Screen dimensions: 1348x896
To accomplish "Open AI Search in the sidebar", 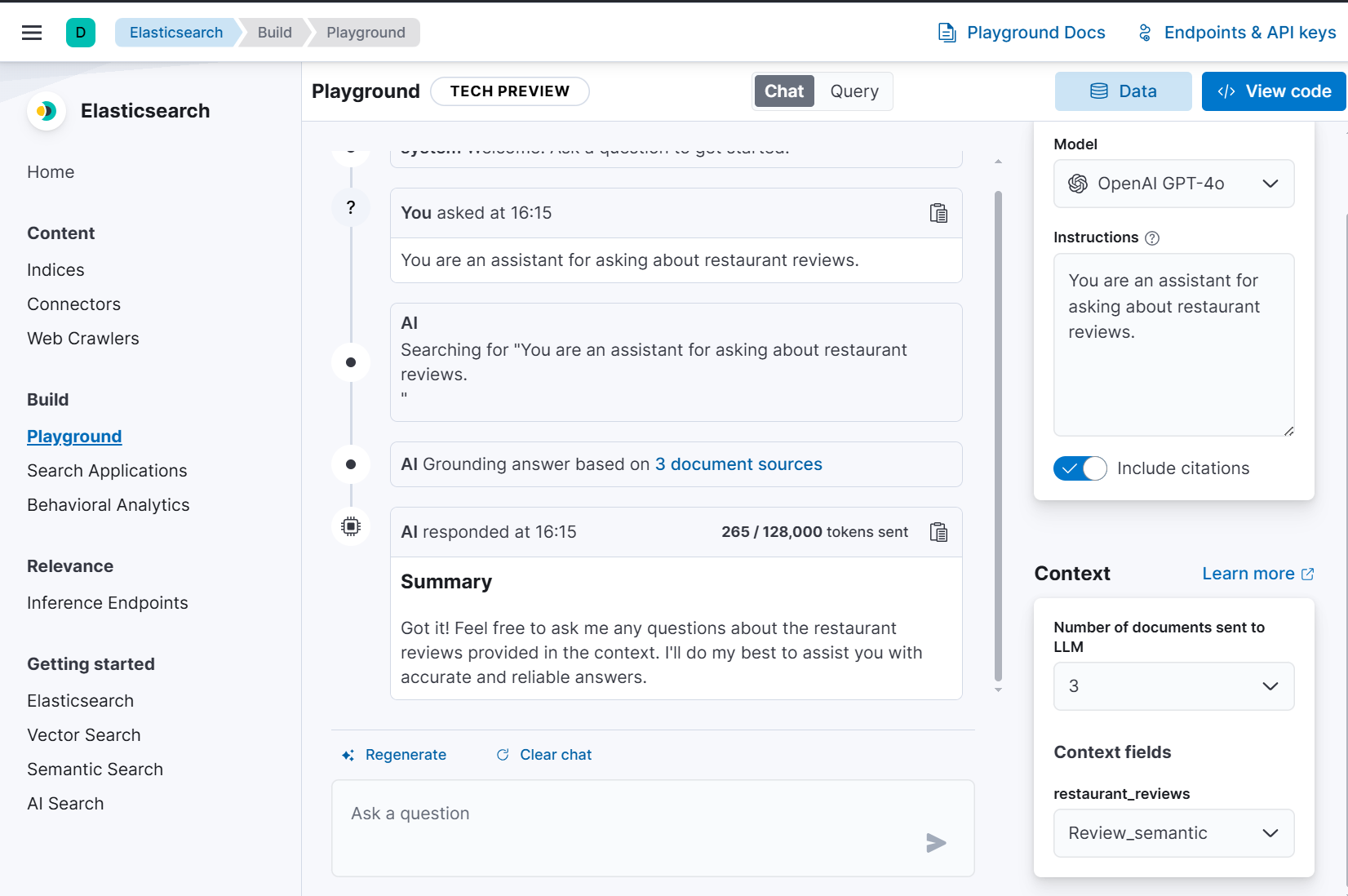I will (x=65, y=804).
